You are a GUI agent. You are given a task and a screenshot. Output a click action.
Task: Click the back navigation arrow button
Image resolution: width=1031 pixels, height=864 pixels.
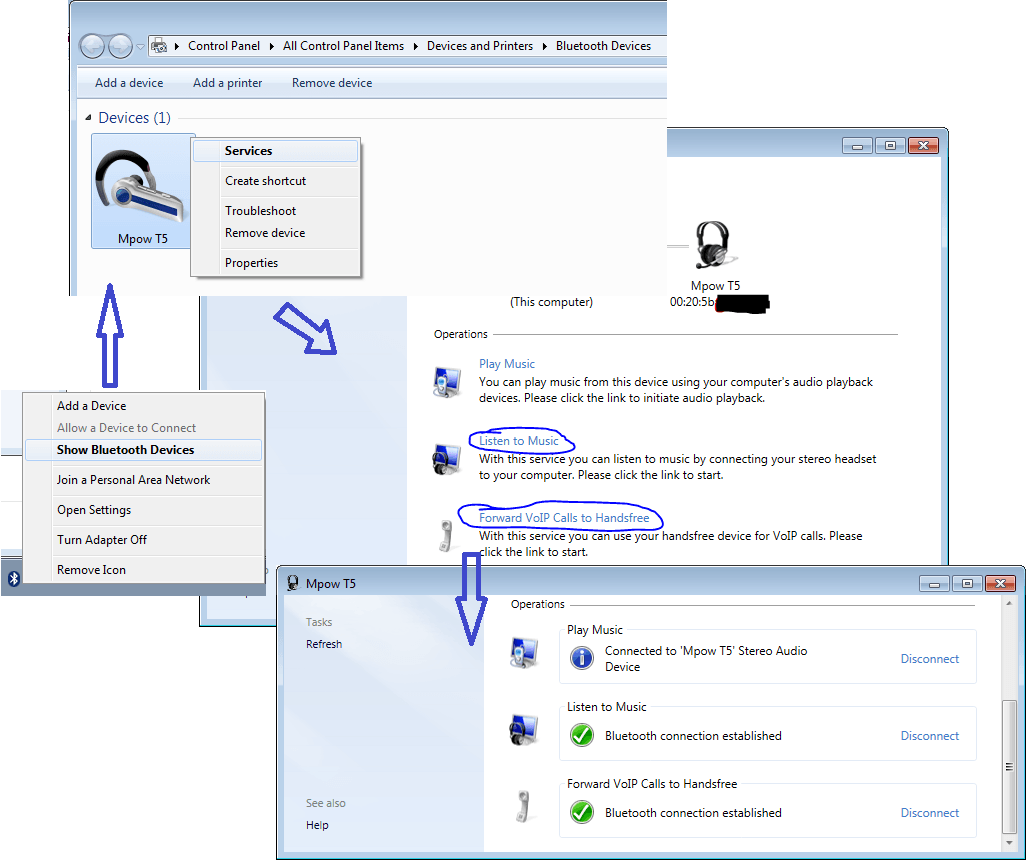(93, 46)
